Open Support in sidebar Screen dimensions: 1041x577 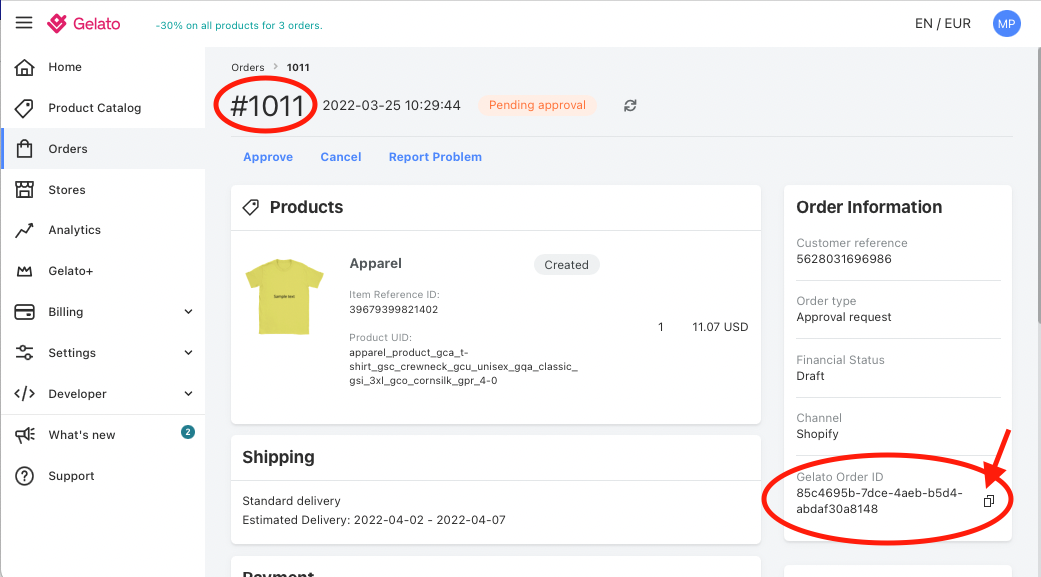point(71,476)
